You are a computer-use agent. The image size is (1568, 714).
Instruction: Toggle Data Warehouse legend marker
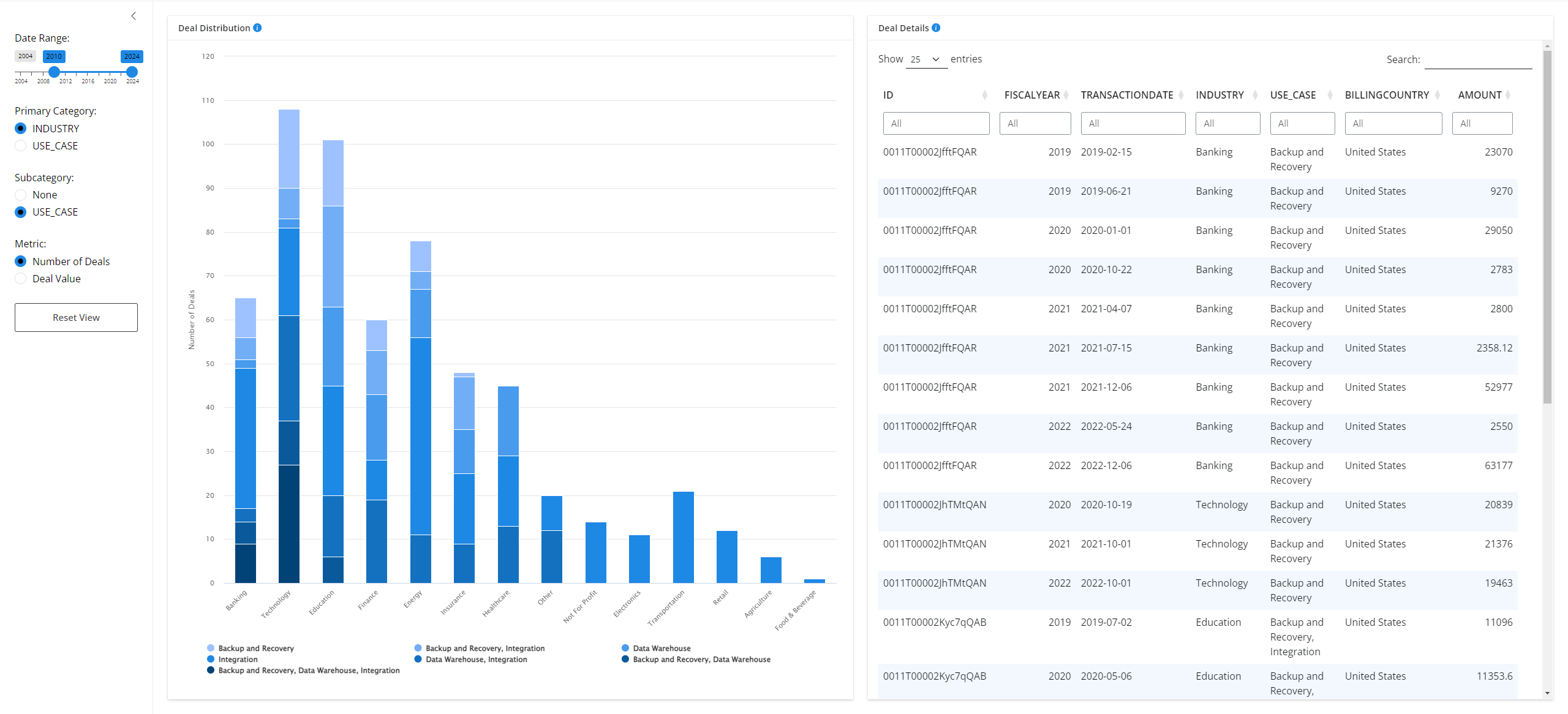(x=625, y=648)
